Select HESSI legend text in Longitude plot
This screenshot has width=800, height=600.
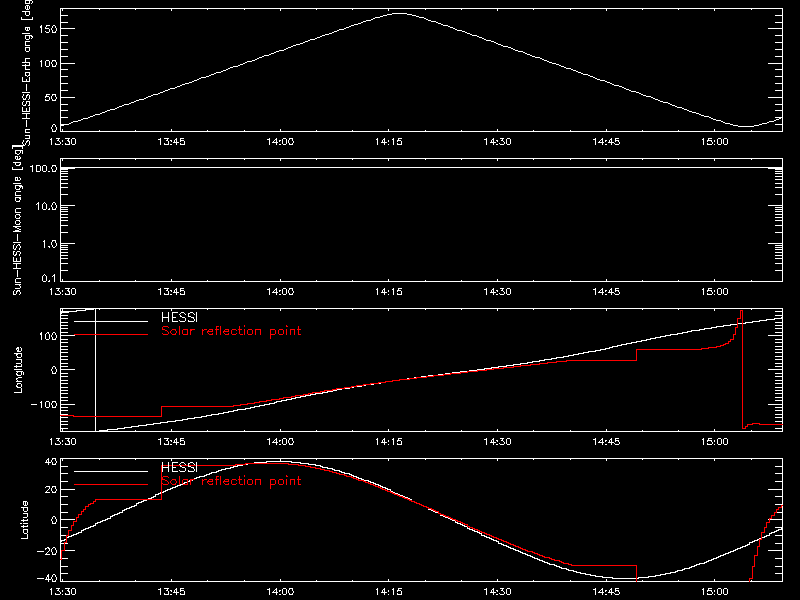pos(179,317)
